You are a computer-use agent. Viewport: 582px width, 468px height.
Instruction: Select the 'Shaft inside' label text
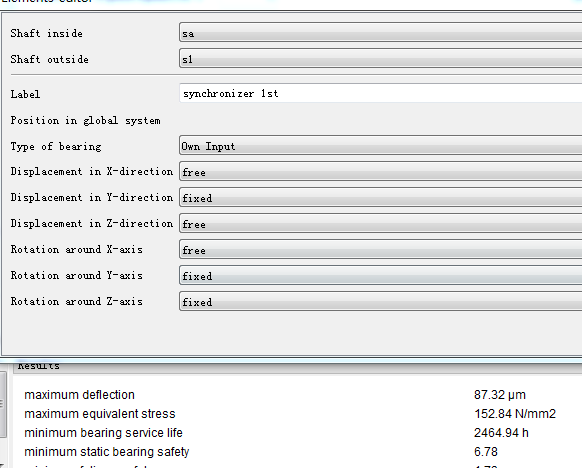tap(46, 33)
